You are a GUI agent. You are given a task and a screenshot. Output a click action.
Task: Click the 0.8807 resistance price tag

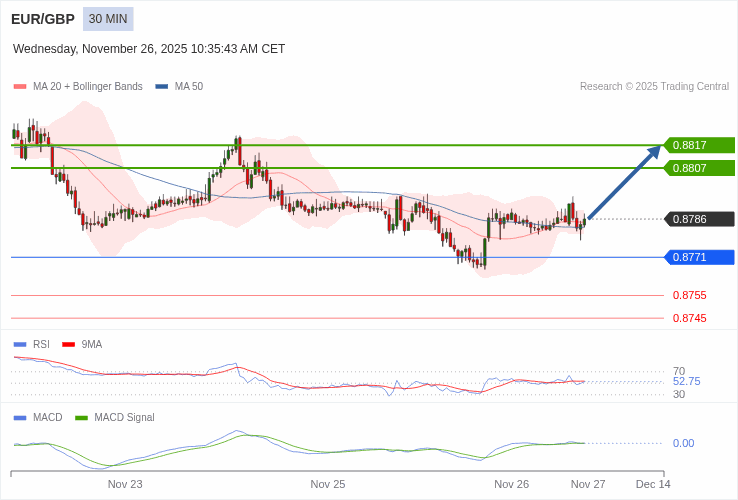click(x=699, y=168)
